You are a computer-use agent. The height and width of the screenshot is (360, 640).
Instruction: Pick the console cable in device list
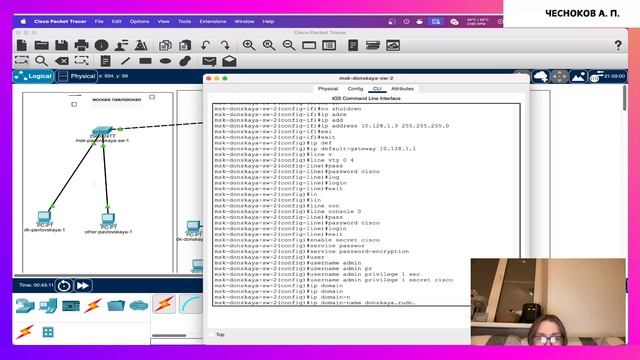tap(190, 304)
